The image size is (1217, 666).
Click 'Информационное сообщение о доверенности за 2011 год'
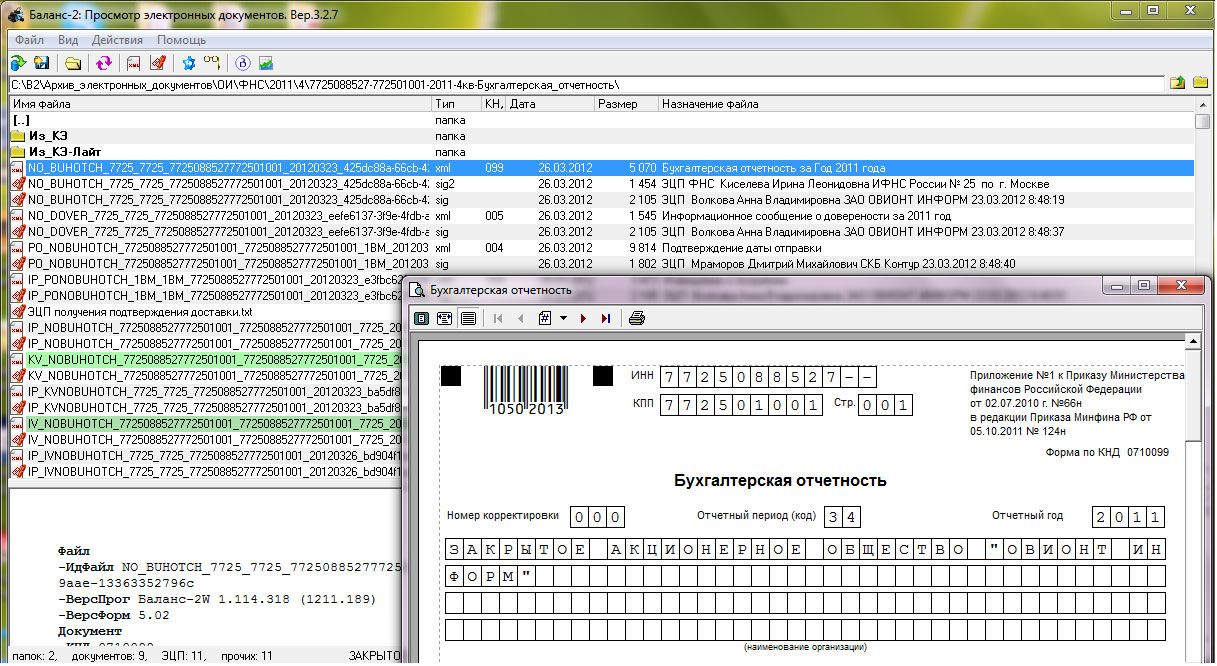tap(806, 216)
